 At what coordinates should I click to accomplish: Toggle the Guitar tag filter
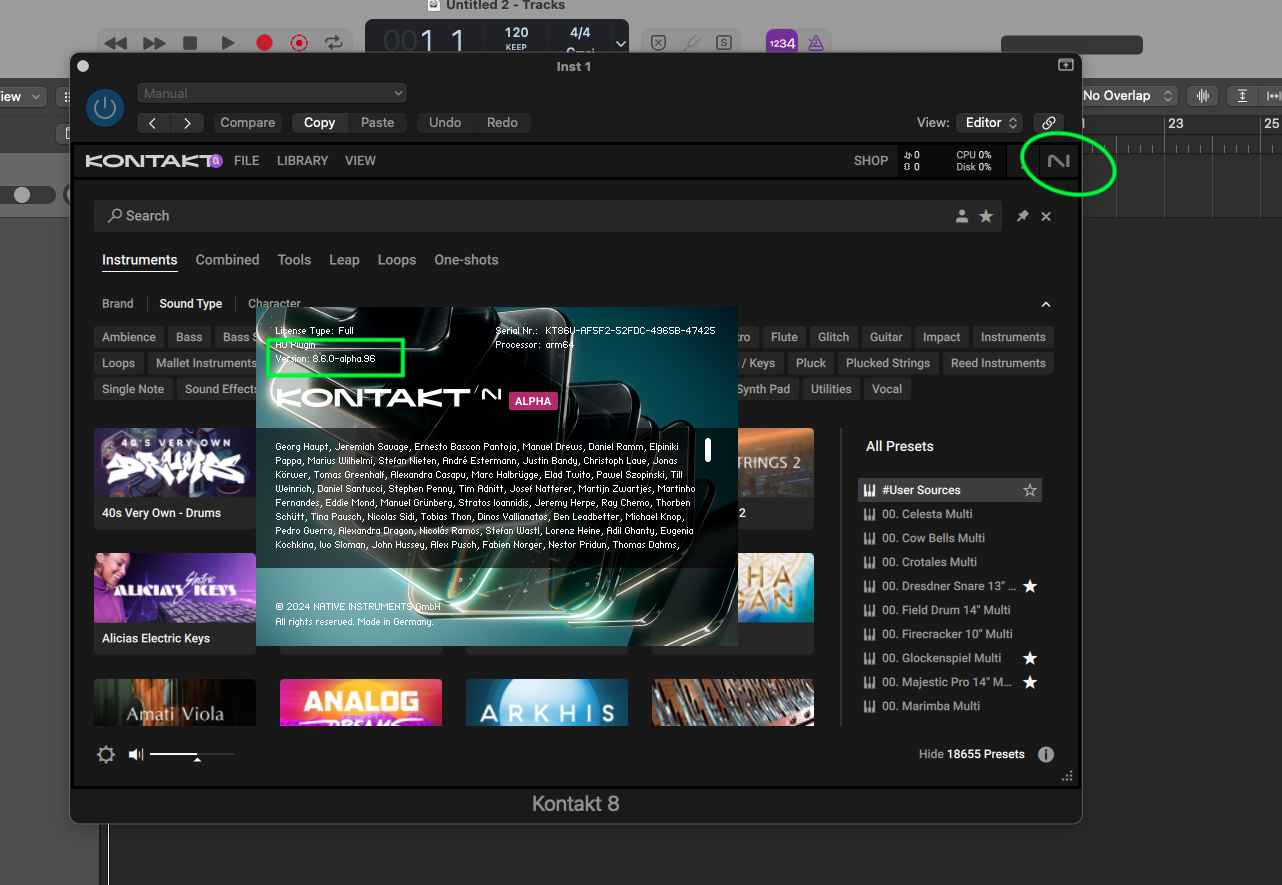(886, 337)
